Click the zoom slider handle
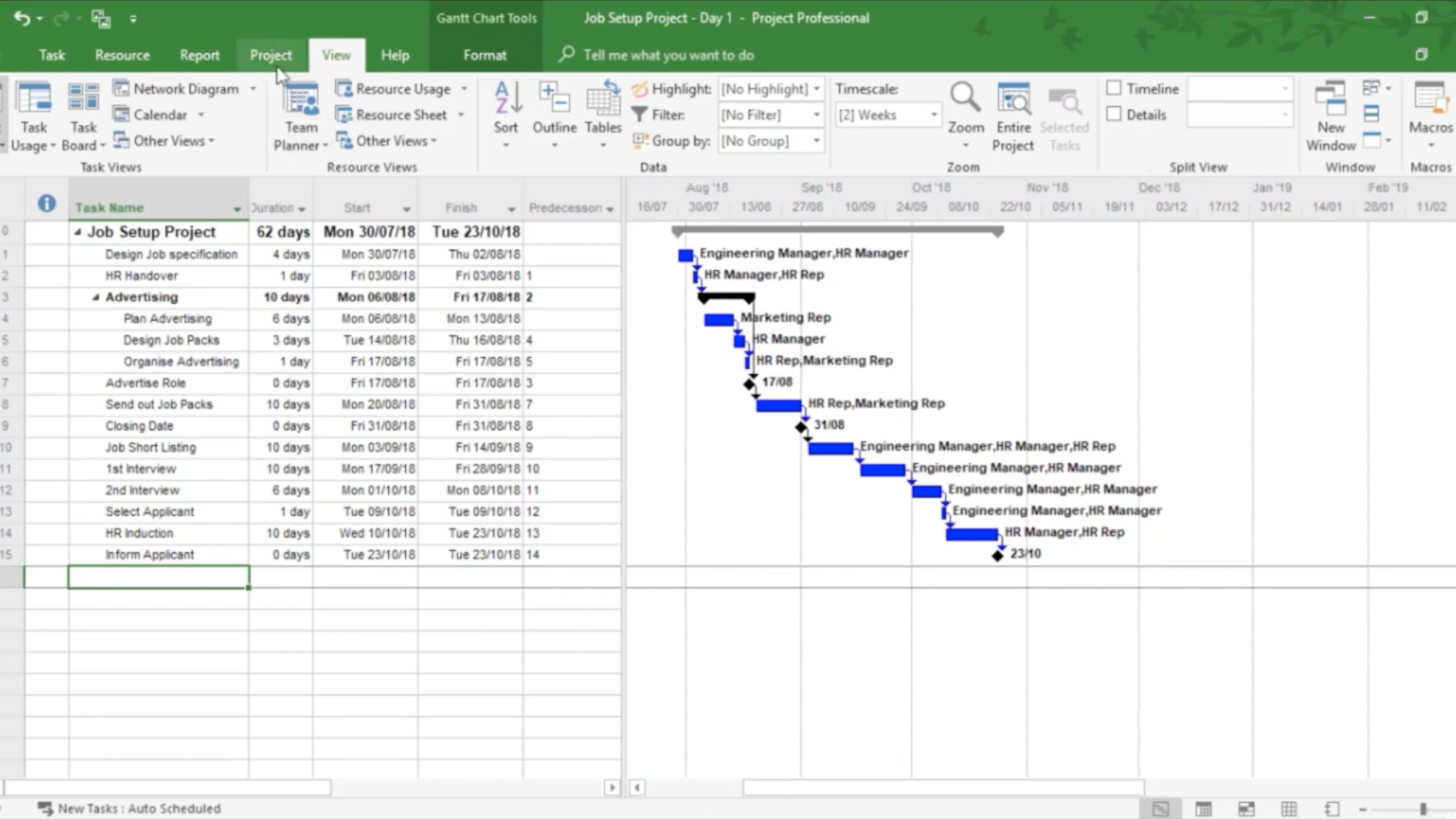 pos(1422,809)
